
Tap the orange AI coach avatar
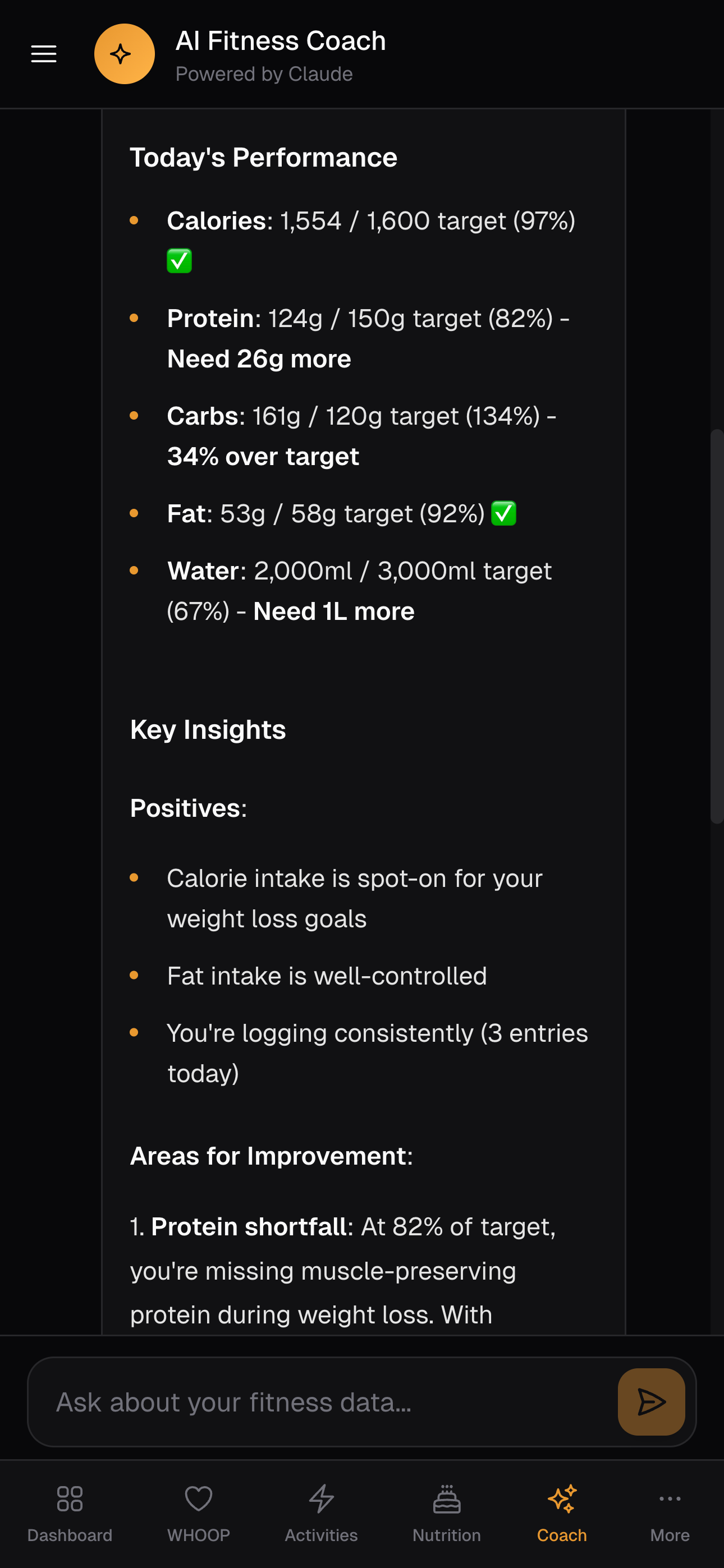pyautogui.click(x=124, y=54)
